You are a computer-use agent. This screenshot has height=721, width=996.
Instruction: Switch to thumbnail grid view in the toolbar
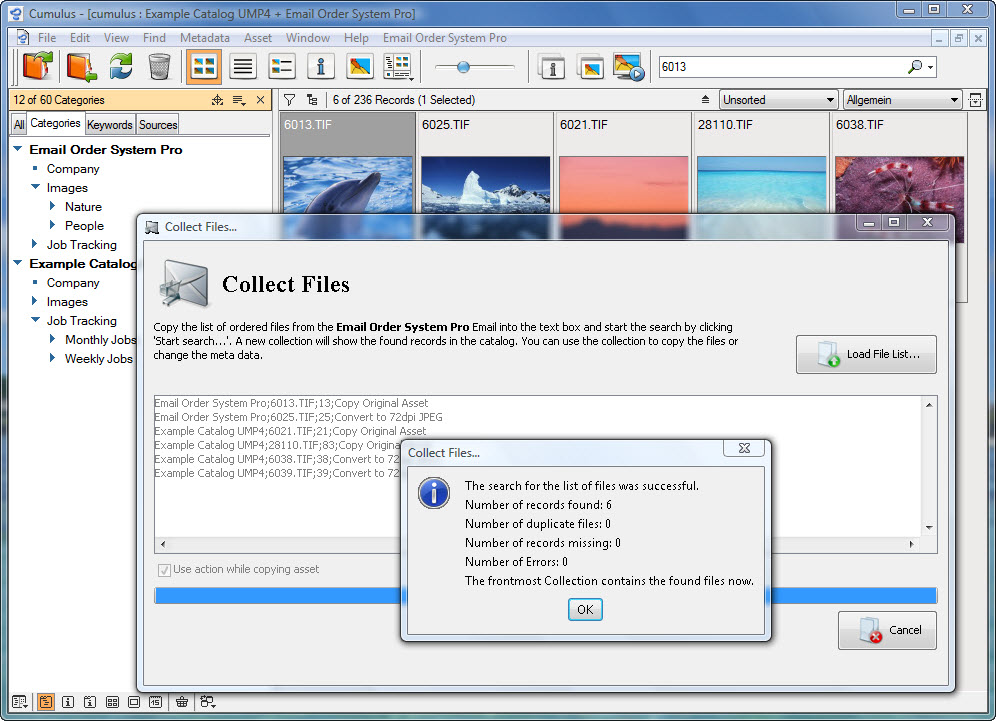pyautogui.click(x=204, y=67)
